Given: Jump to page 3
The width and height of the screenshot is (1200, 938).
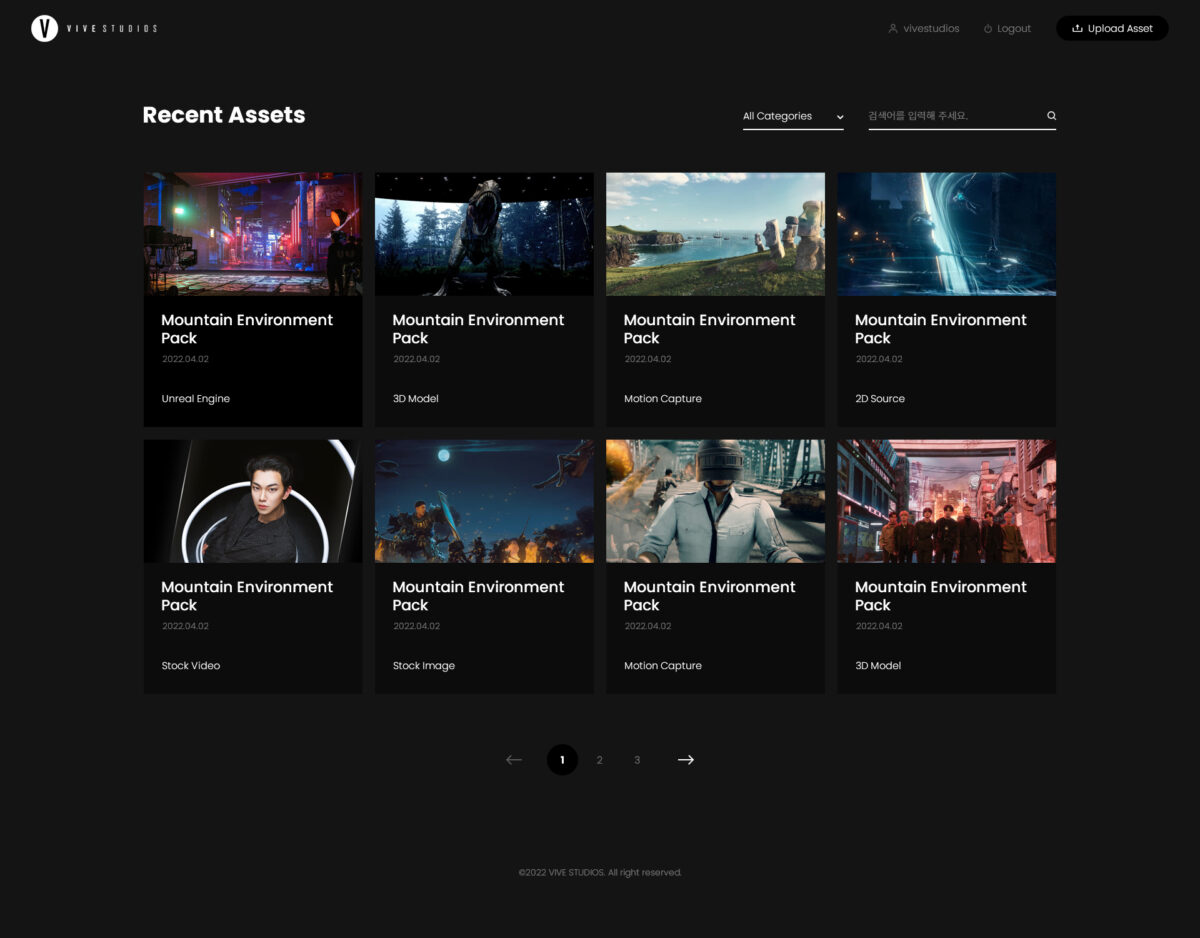Looking at the screenshot, I should pos(637,760).
